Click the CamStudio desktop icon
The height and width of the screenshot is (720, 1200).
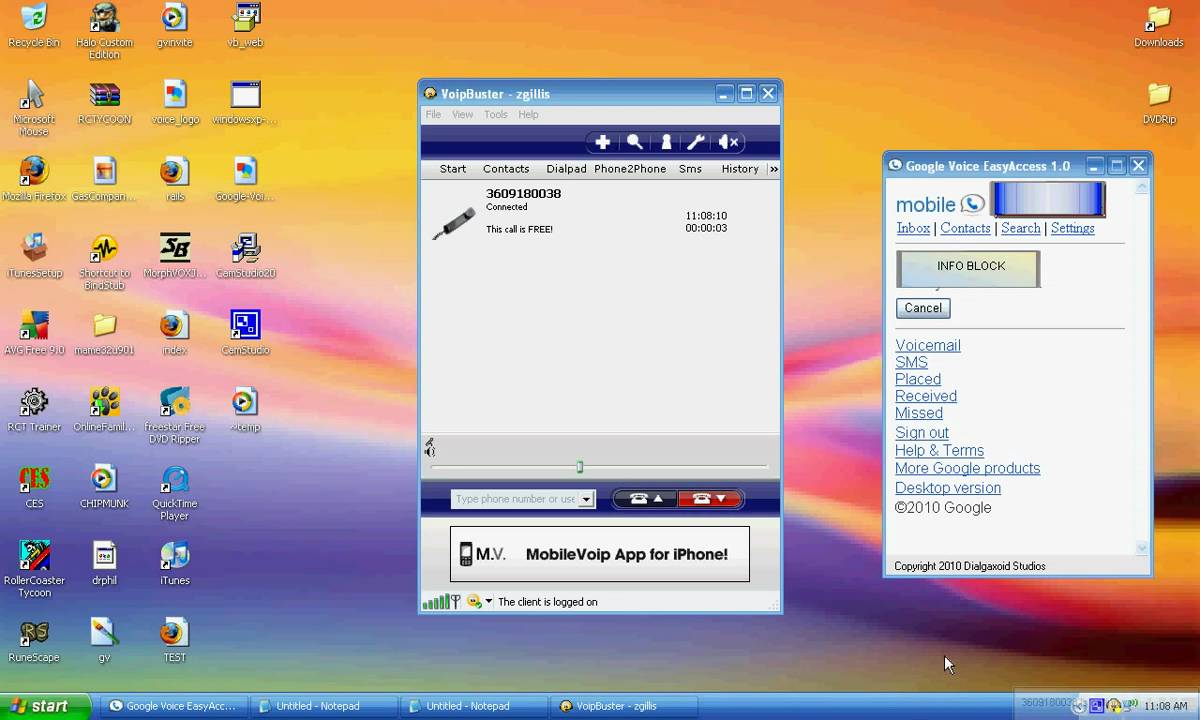[x=245, y=333]
